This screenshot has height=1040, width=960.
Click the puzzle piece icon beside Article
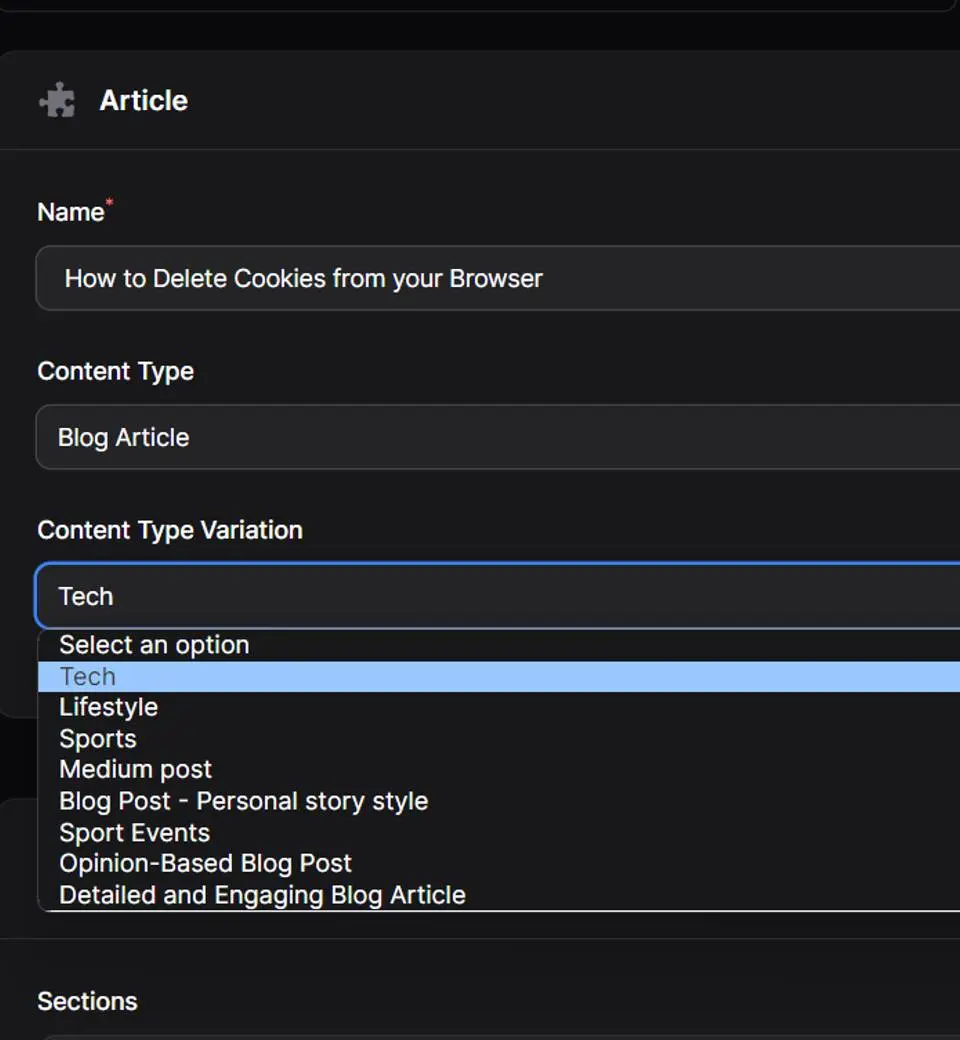(57, 101)
